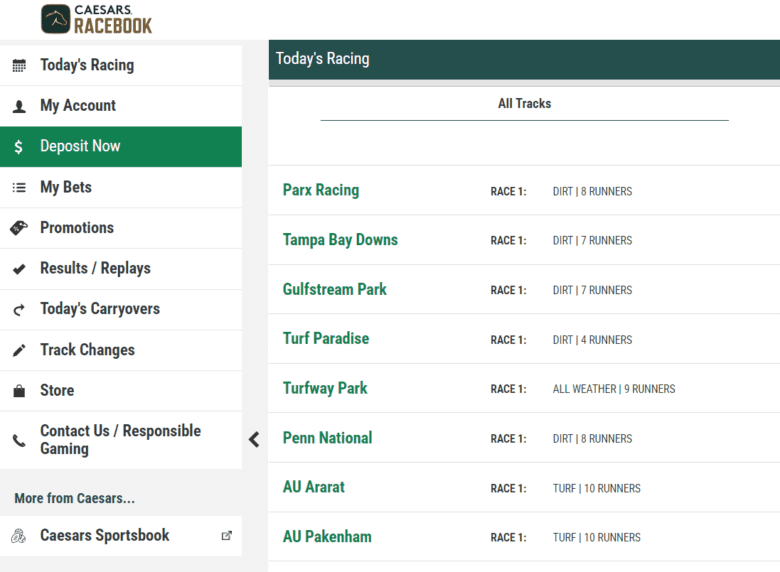Viewport: 780px width, 572px height.
Task: Click TURF | 10 RUNNERS for AU Ararat
Action: click(596, 488)
